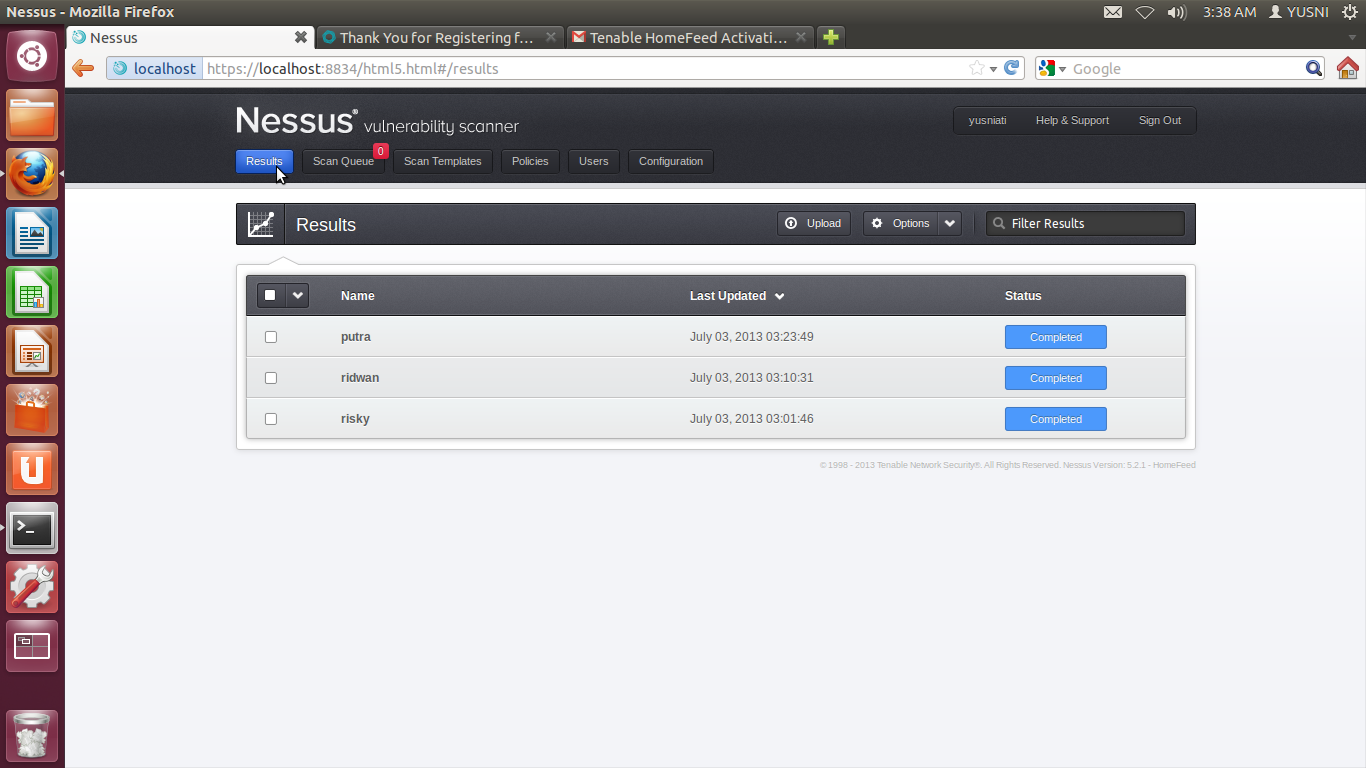Open the search engine selector dropdown
Viewport: 1366px width, 768px height.
[x=1053, y=68]
